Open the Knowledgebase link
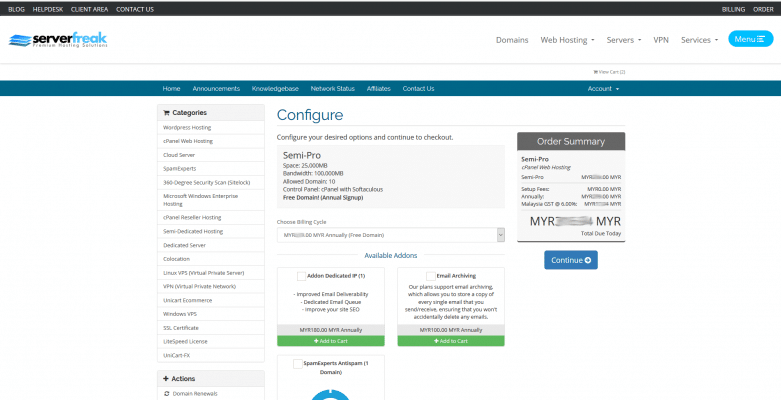 pos(275,89)
